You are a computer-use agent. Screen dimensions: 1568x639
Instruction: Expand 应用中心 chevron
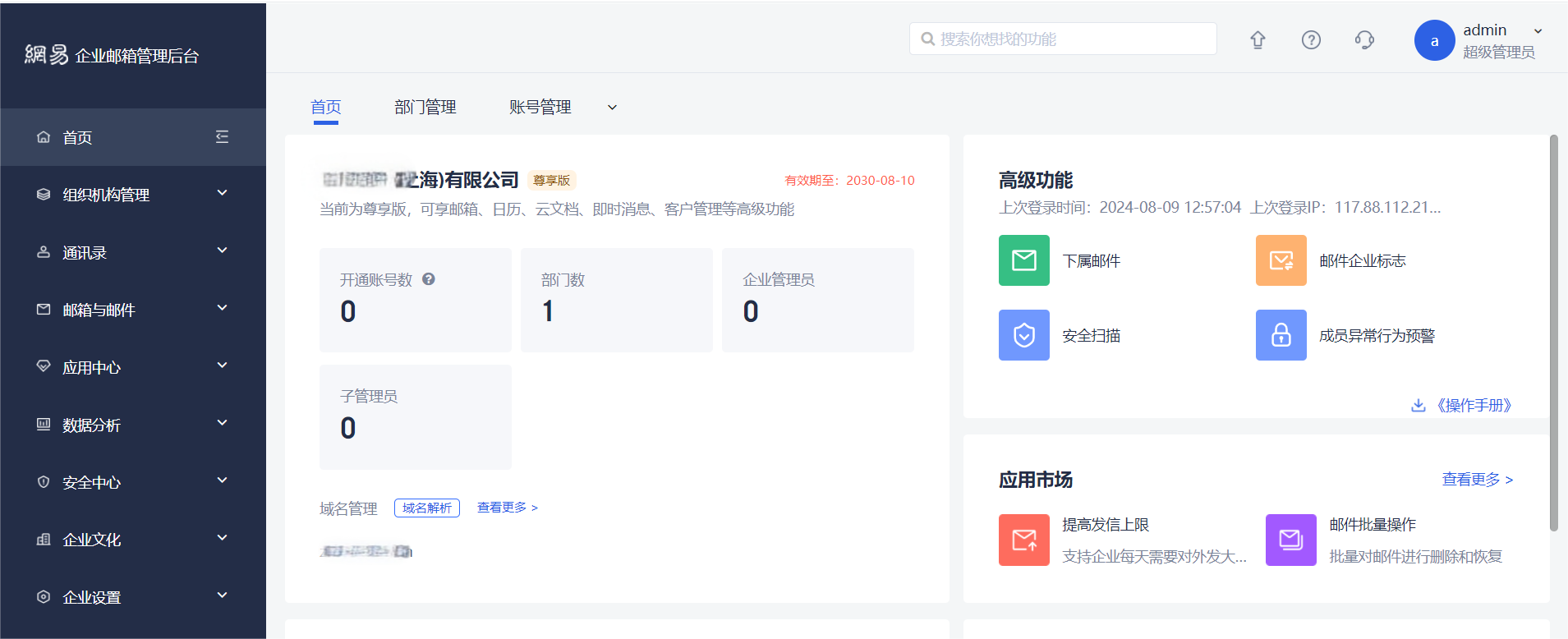click(222, 365)
